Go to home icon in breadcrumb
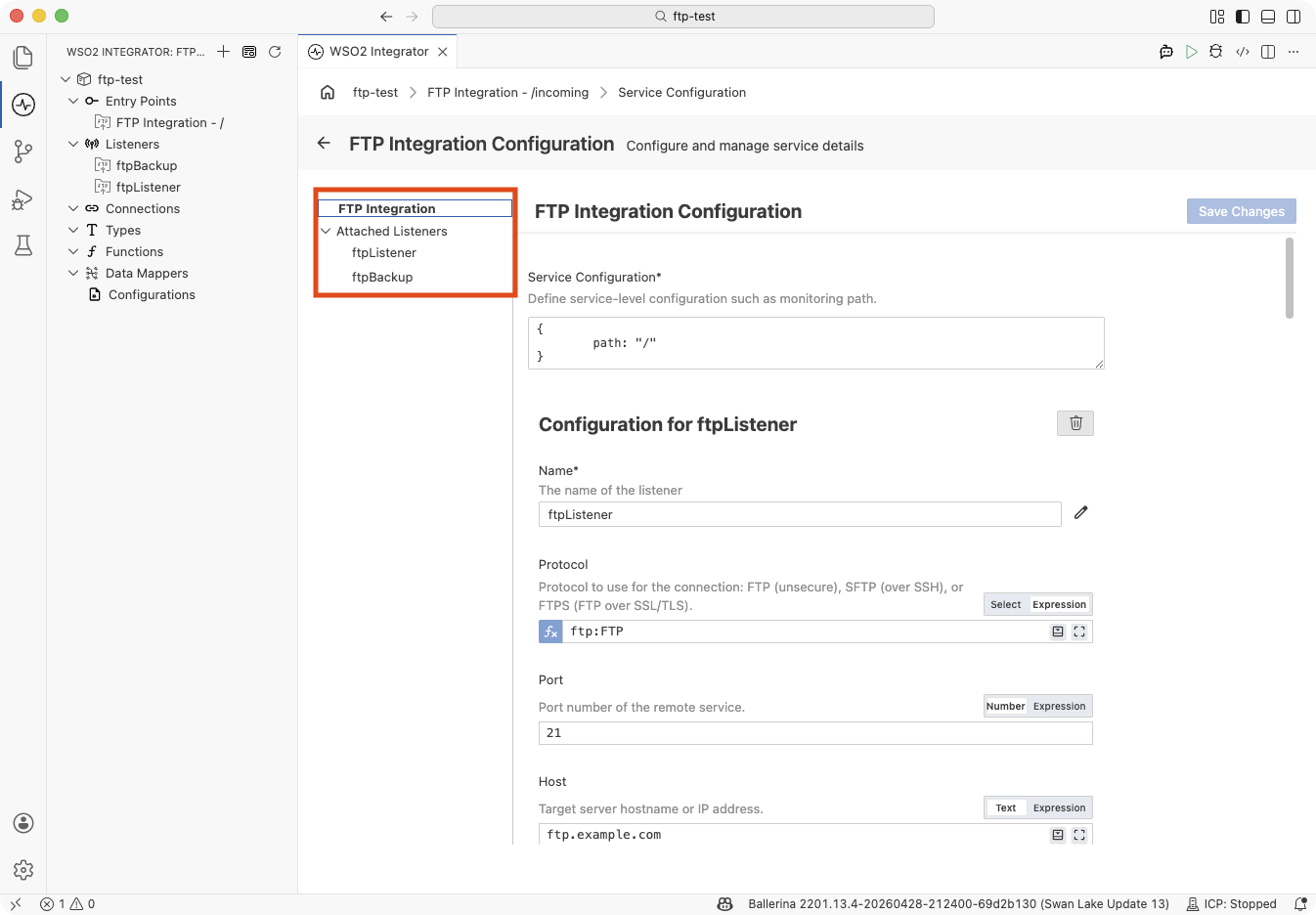This screenshot has width=1316, height=915. point(328,92)
